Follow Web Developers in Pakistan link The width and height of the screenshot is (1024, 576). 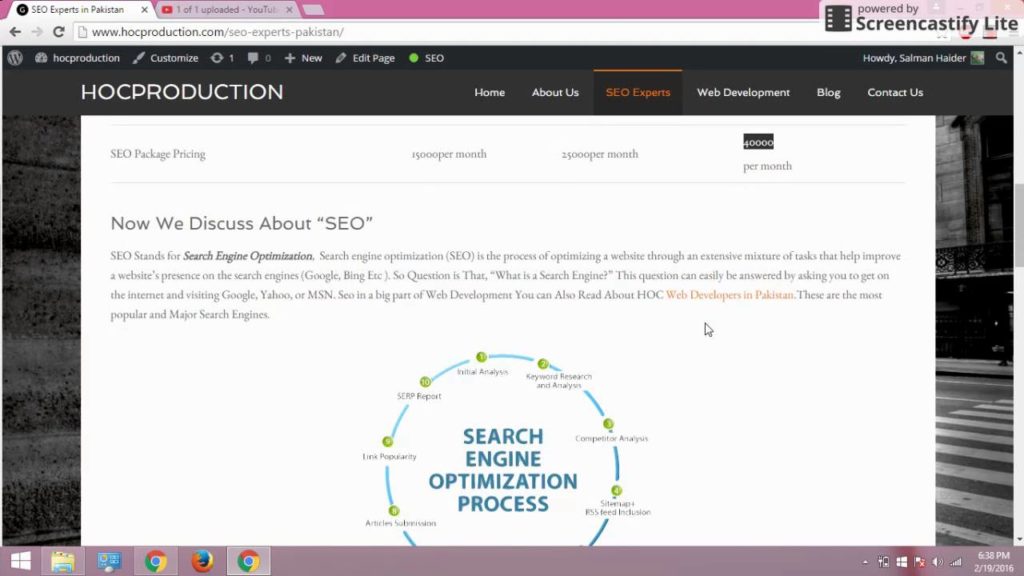[x=729, y=295]
